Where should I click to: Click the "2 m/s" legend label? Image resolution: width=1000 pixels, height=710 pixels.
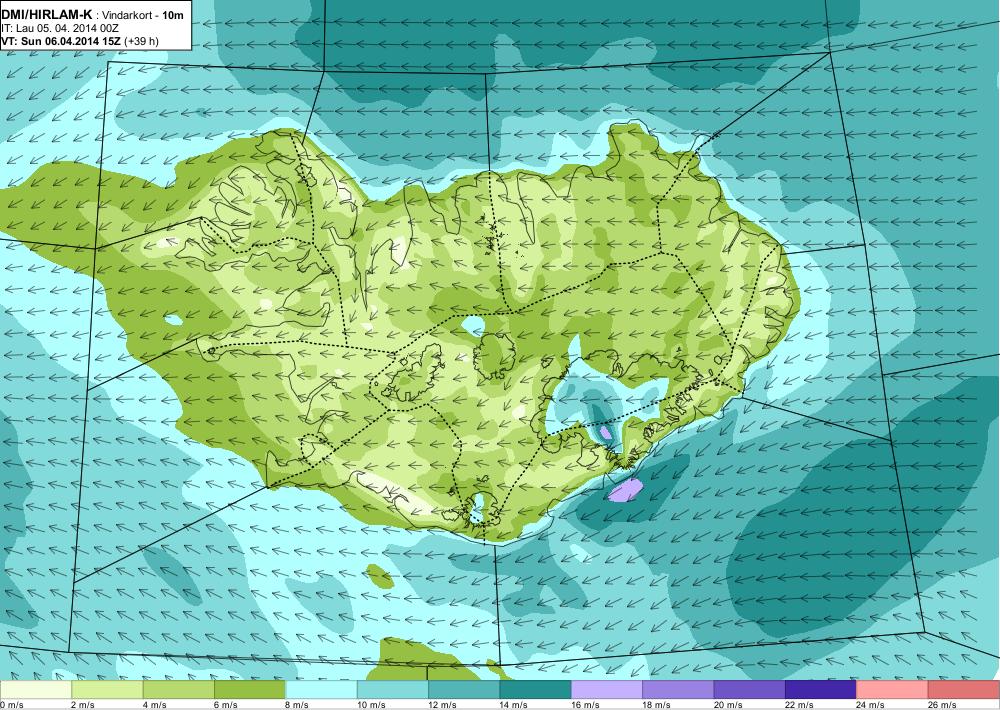(x=83, y=705)
